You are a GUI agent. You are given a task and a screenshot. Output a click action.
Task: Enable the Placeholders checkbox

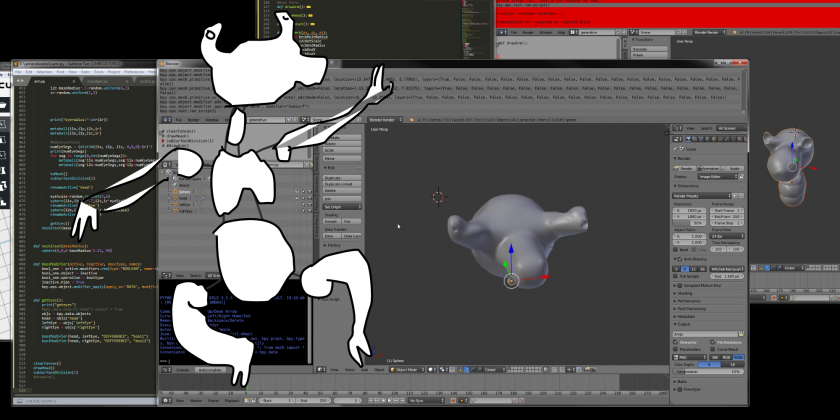[x=676, y=349]
